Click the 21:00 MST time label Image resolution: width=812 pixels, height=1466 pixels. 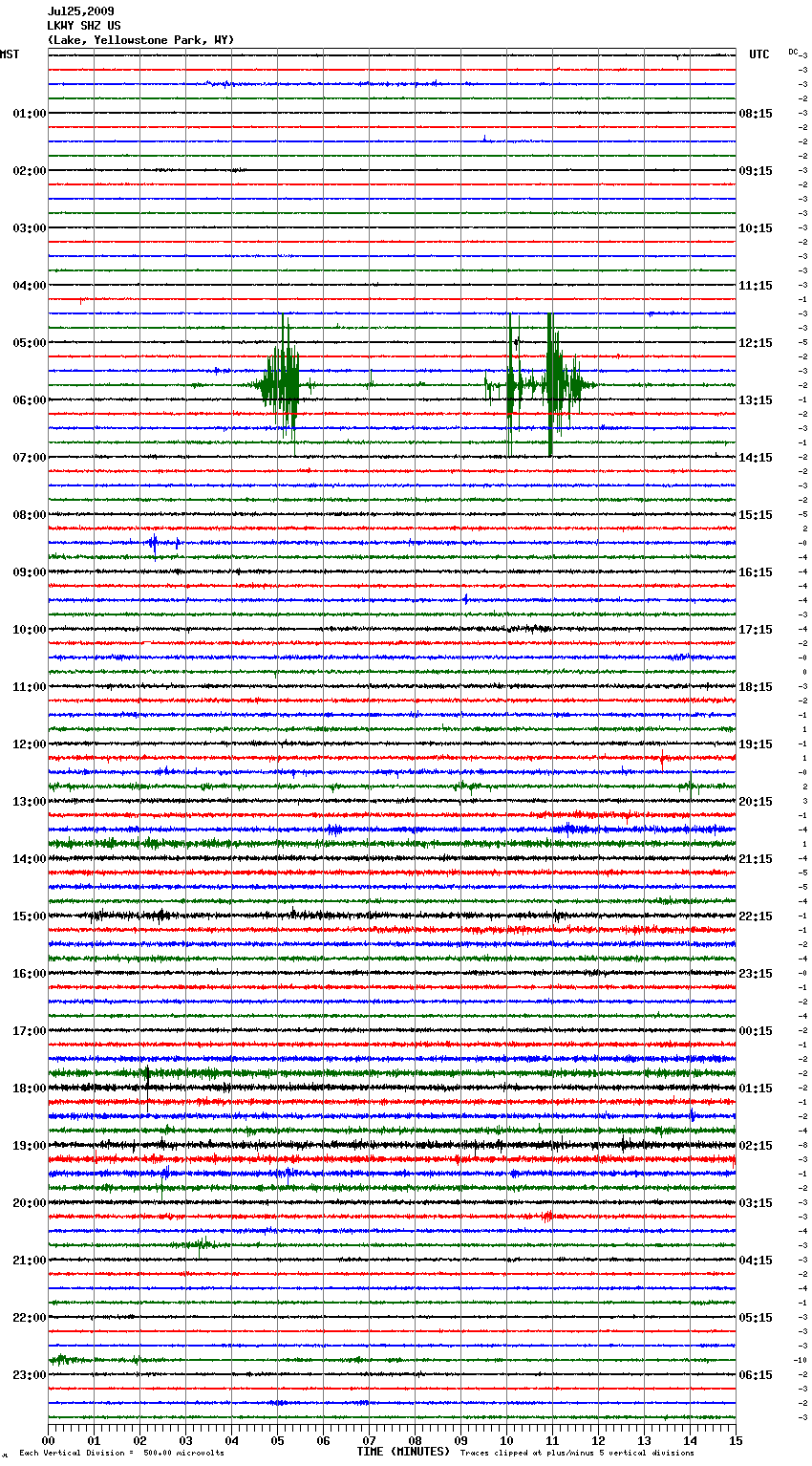(x=29, y=1261)
